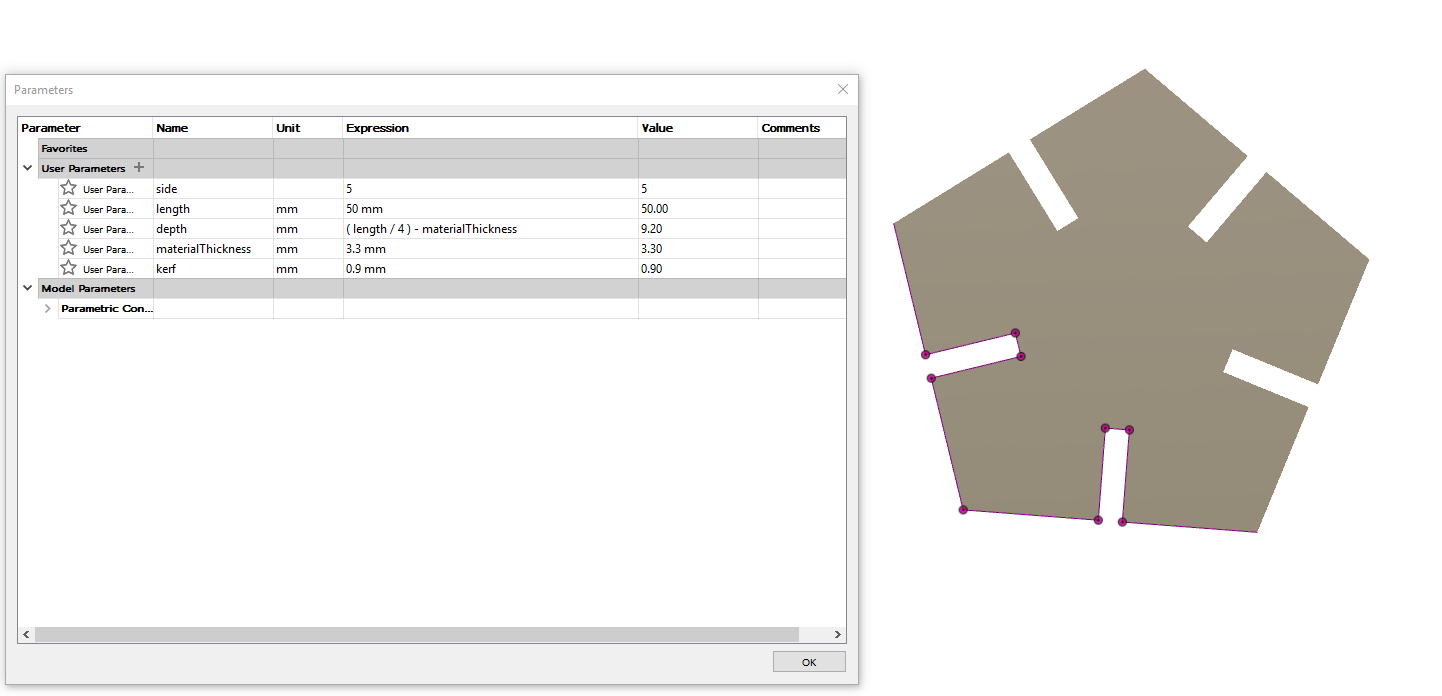Click the Value column header

tap(698, 128)
